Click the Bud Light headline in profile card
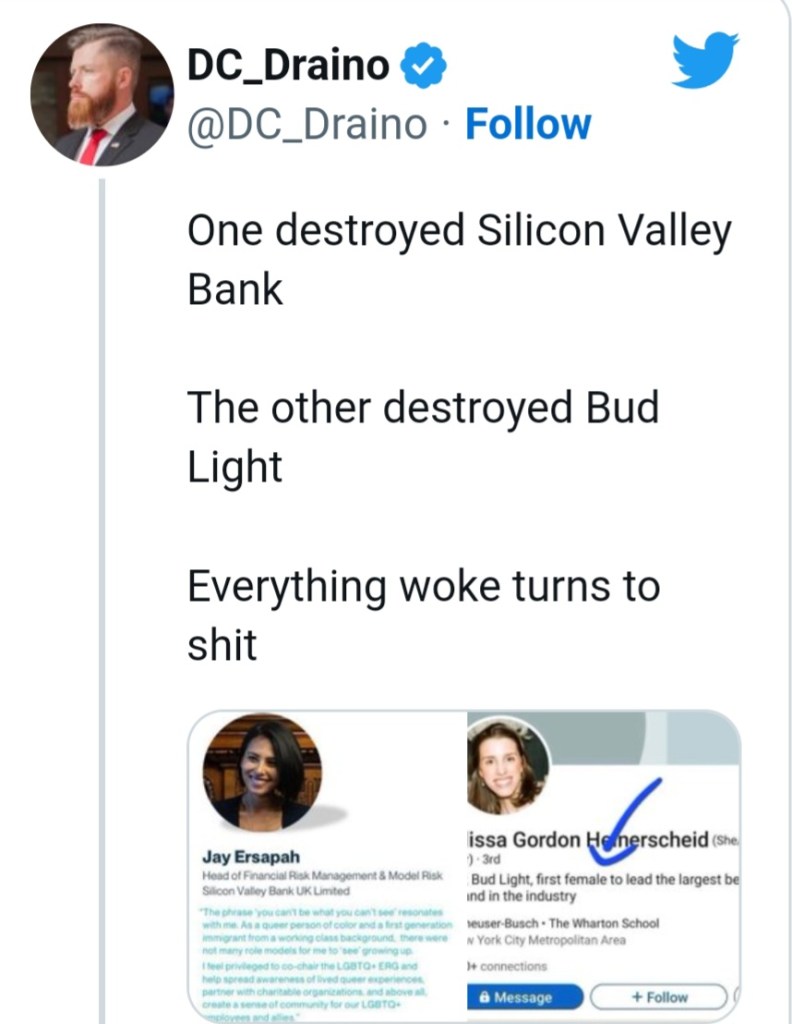The height and width of the screenshot is (1024, 792). pyautogui.click(x=602, y=879)
